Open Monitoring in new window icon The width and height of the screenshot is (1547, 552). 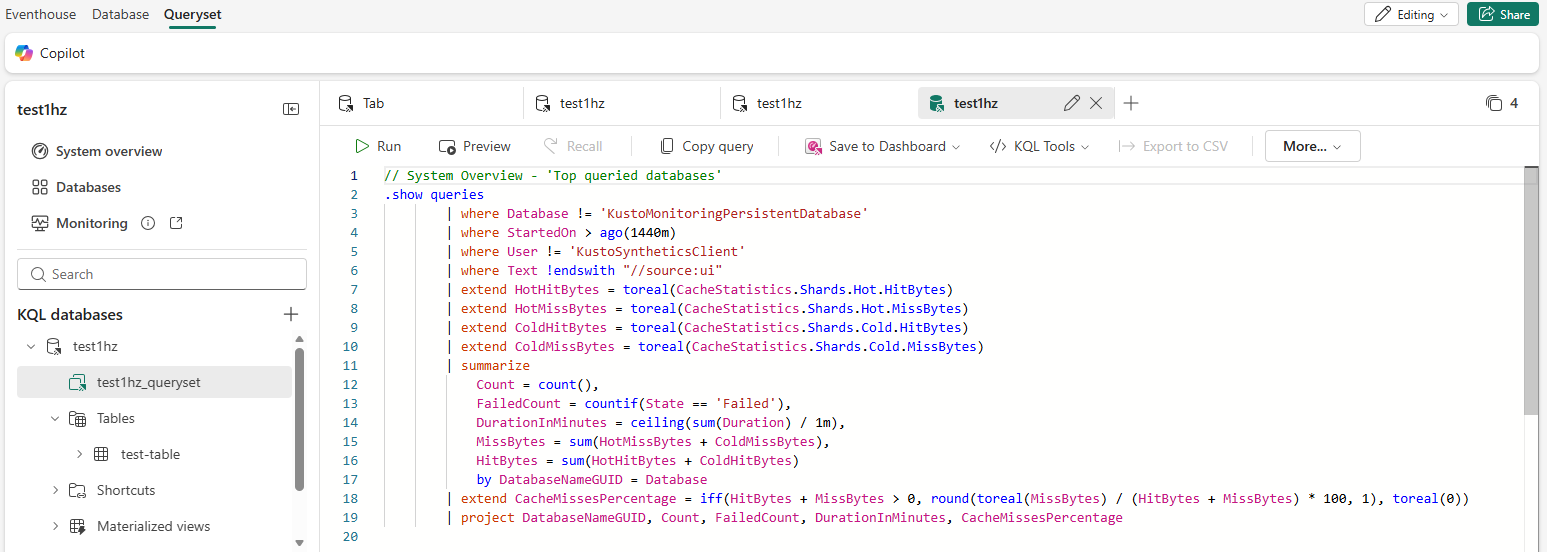click(x=176, y=223)
